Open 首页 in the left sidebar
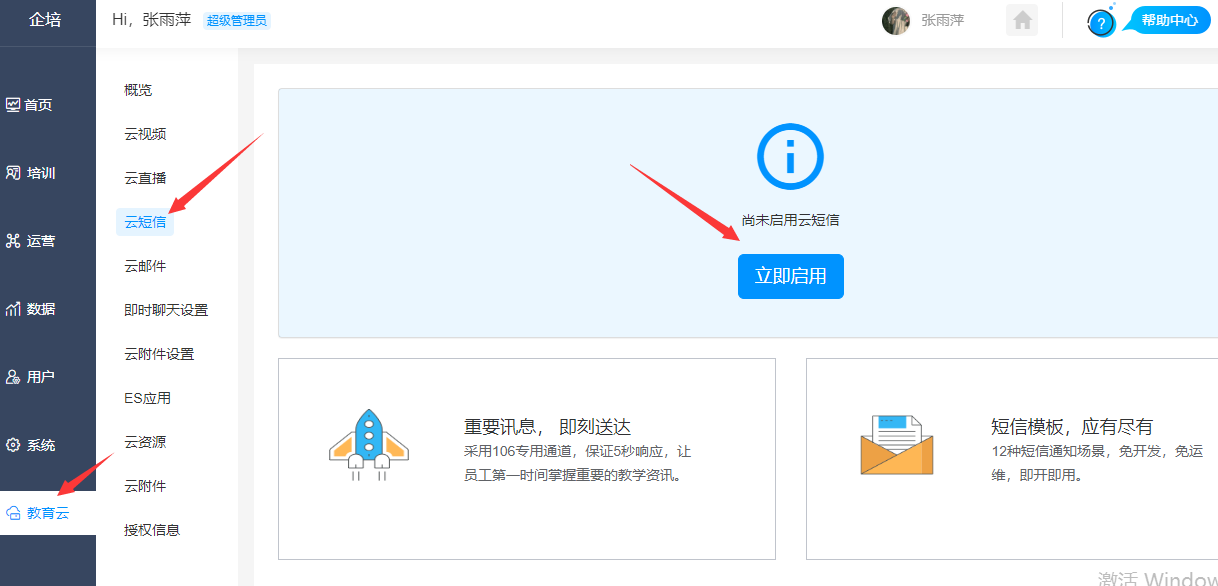This screenshot has height=586, width=1218. tap(30, 105)
